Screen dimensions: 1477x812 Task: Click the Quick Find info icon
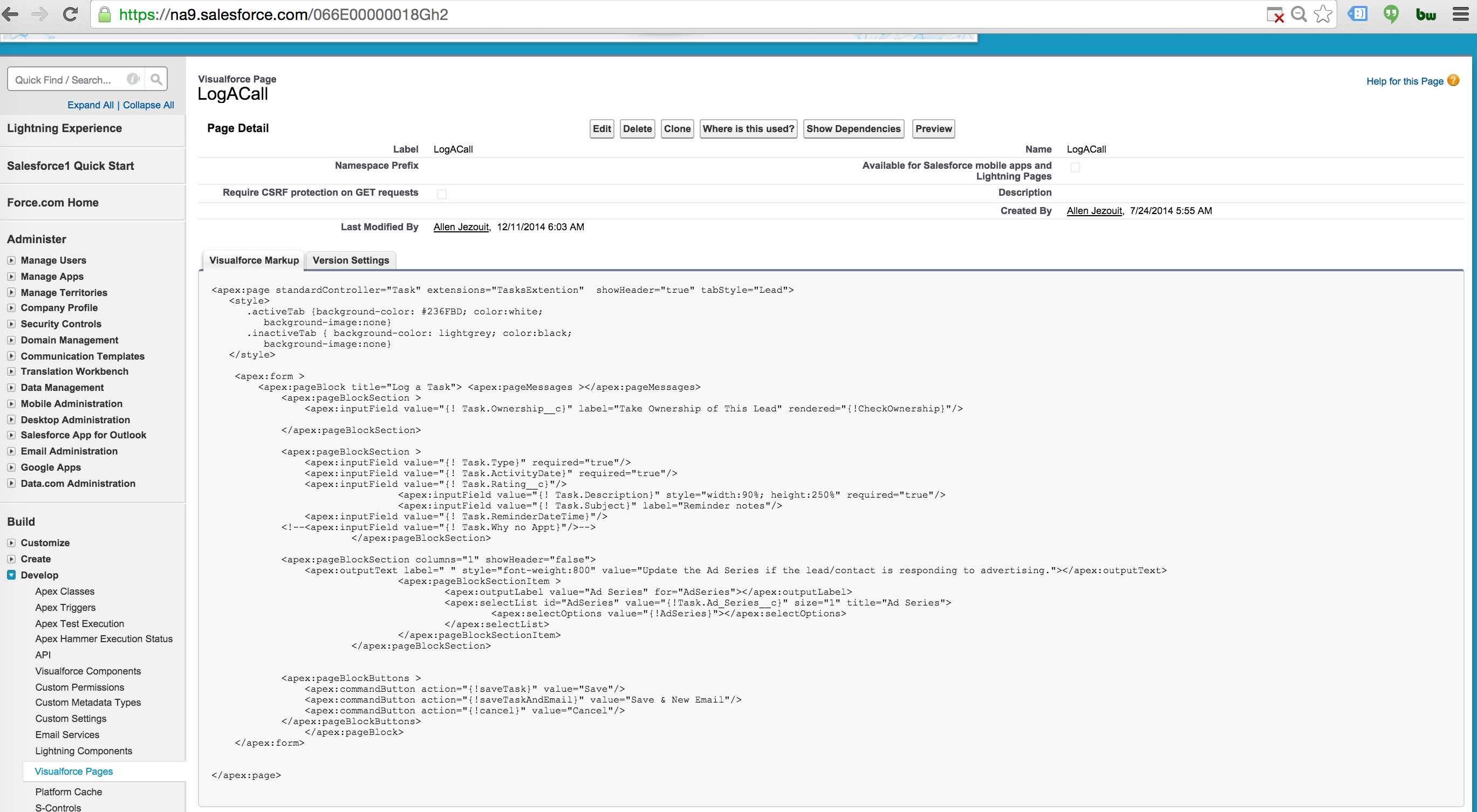(x=133, y=80)
